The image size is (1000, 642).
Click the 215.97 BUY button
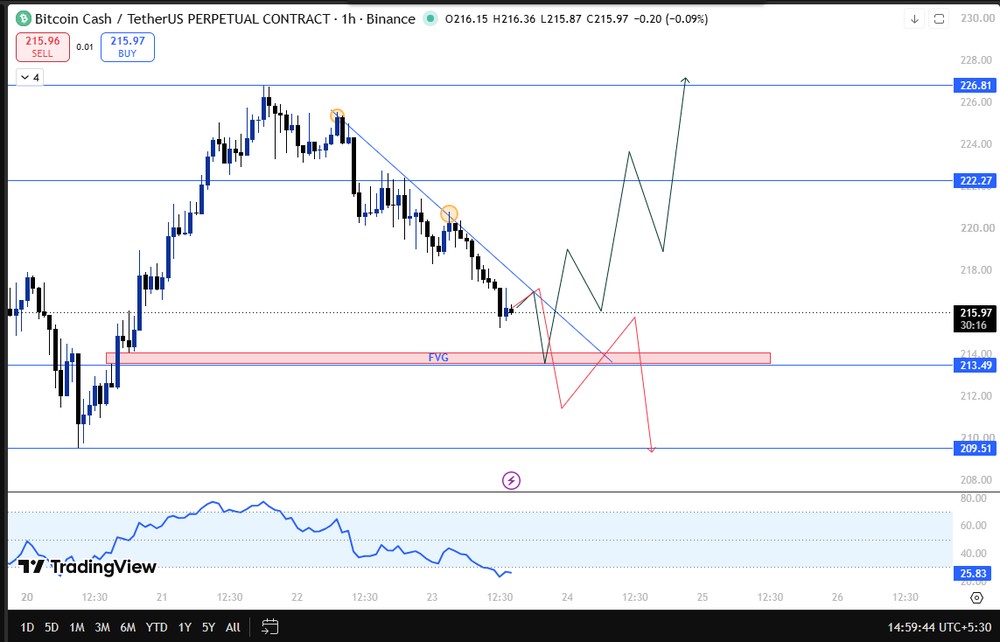click(128, 47)
